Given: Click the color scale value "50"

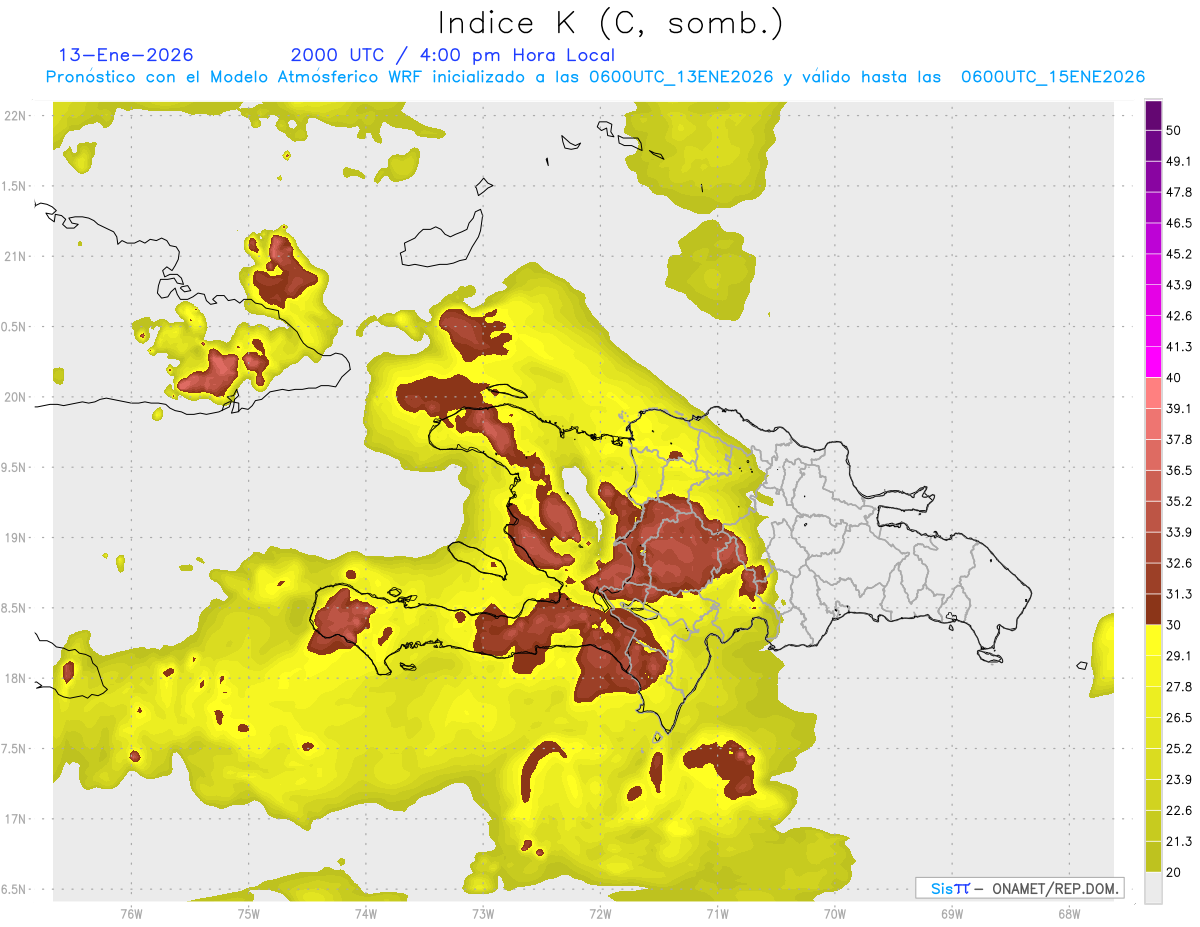Looking at the screenshot, I should (x=1175, y=131).
